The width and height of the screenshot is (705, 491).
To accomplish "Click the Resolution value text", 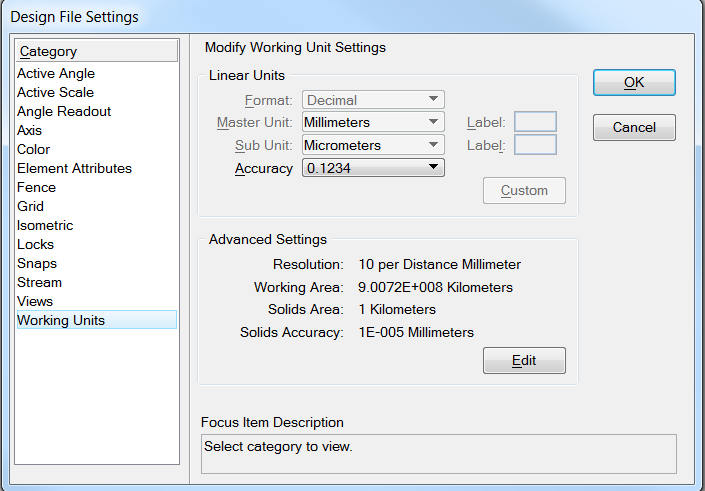I will [439, 264].
